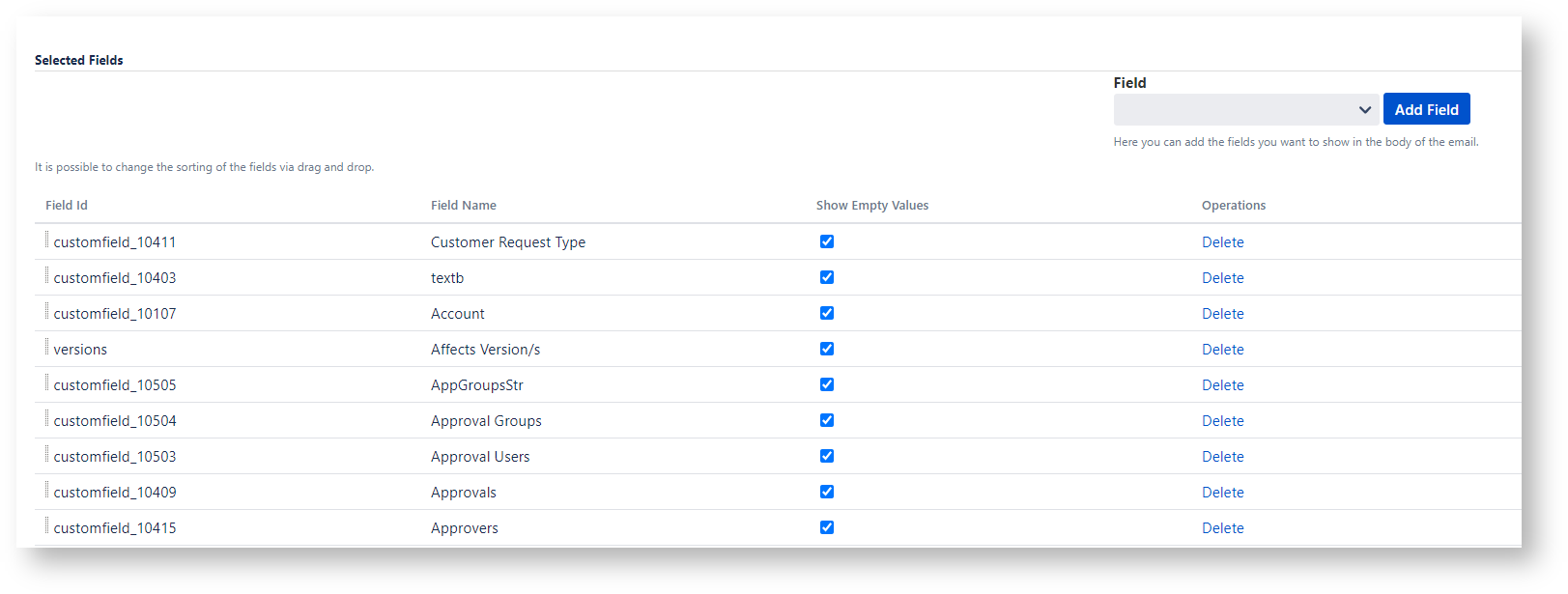Viewport: 1568px width, 594px height.
Task: Remove the AppGroupsStr field via Delete
Action: [1222, 385]
